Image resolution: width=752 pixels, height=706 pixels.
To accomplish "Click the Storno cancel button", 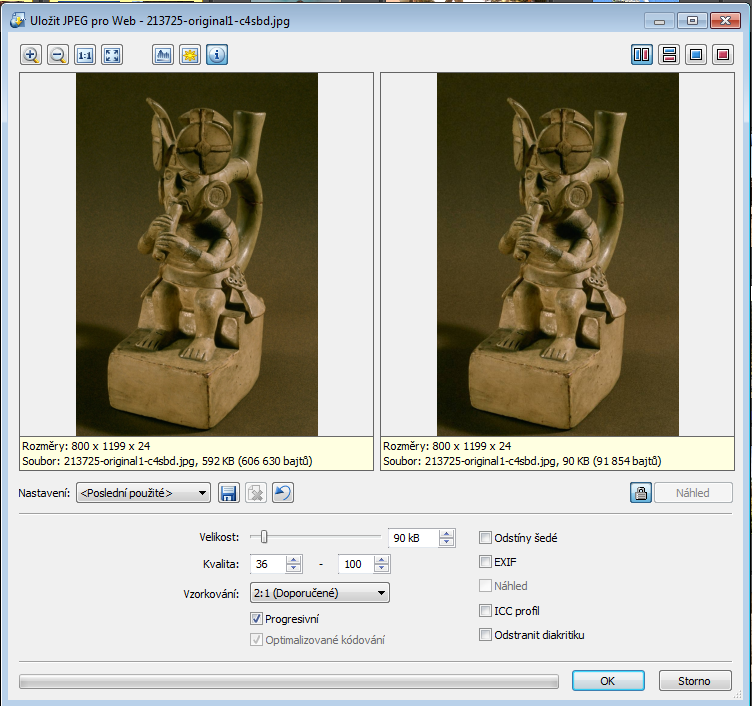I will tap(695, 681).
